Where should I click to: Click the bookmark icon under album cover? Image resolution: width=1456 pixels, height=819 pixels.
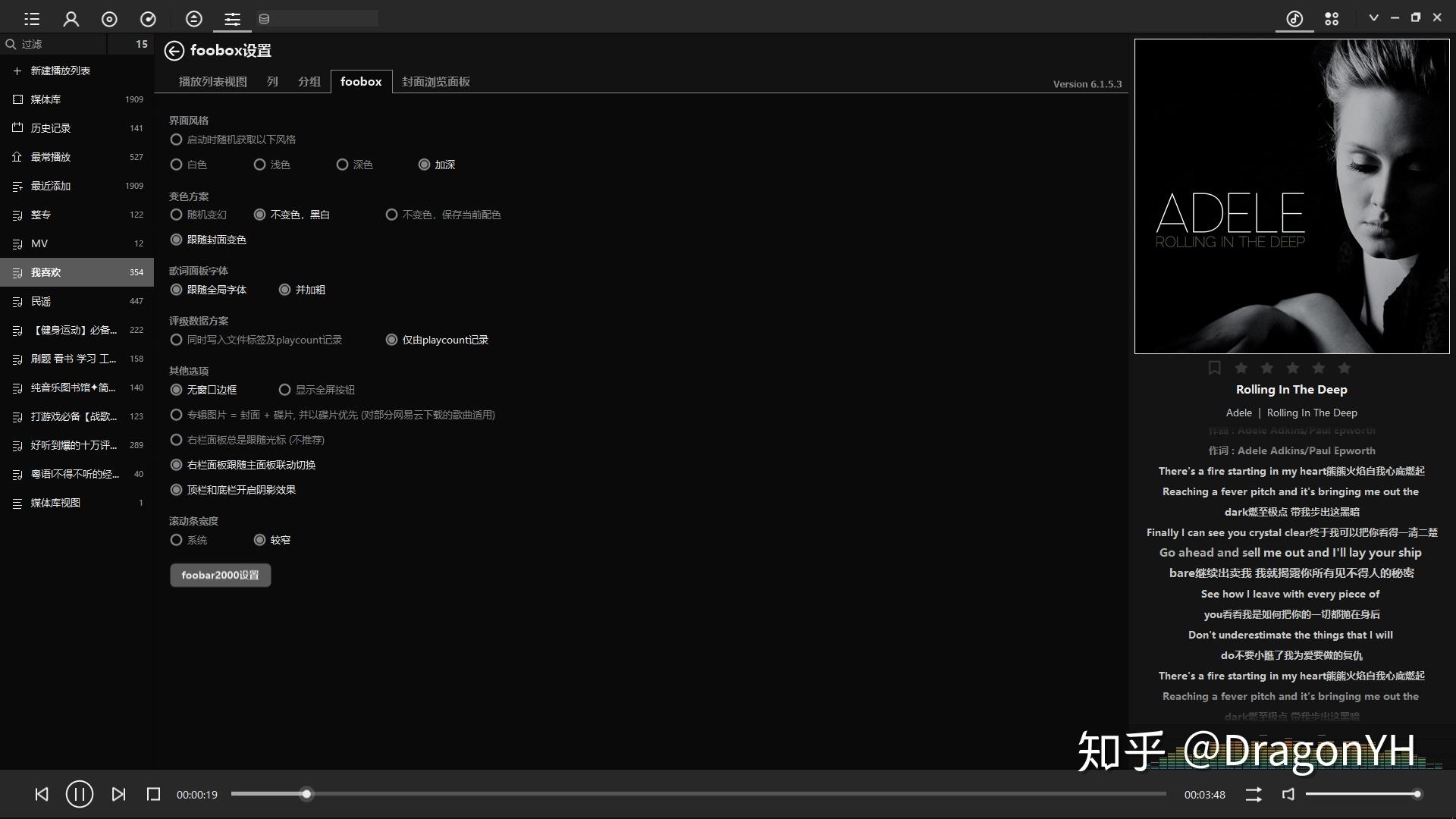click(1215, 368)
